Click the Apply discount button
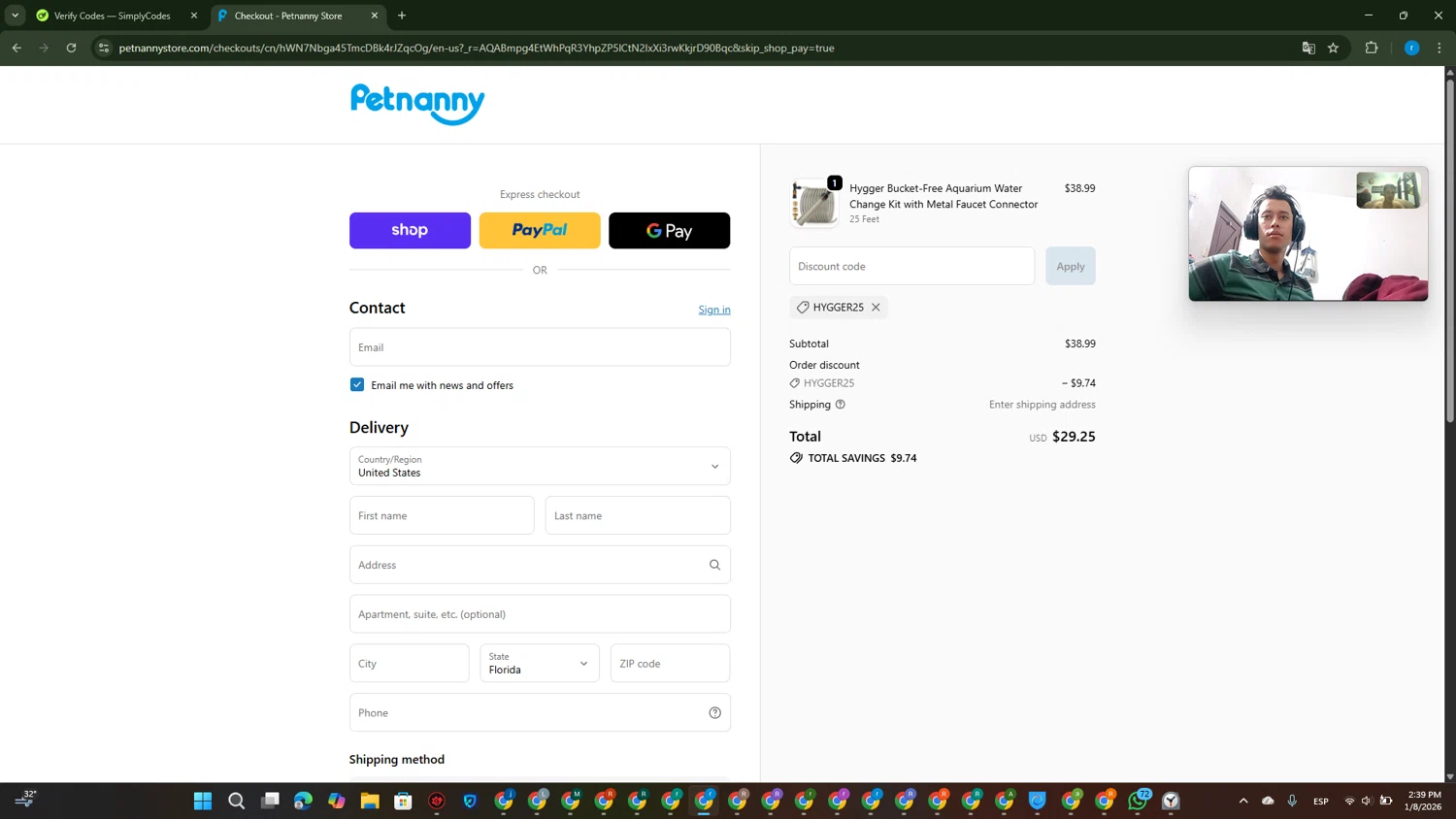Screen dimensions: 1456x819 point(1071,266)
